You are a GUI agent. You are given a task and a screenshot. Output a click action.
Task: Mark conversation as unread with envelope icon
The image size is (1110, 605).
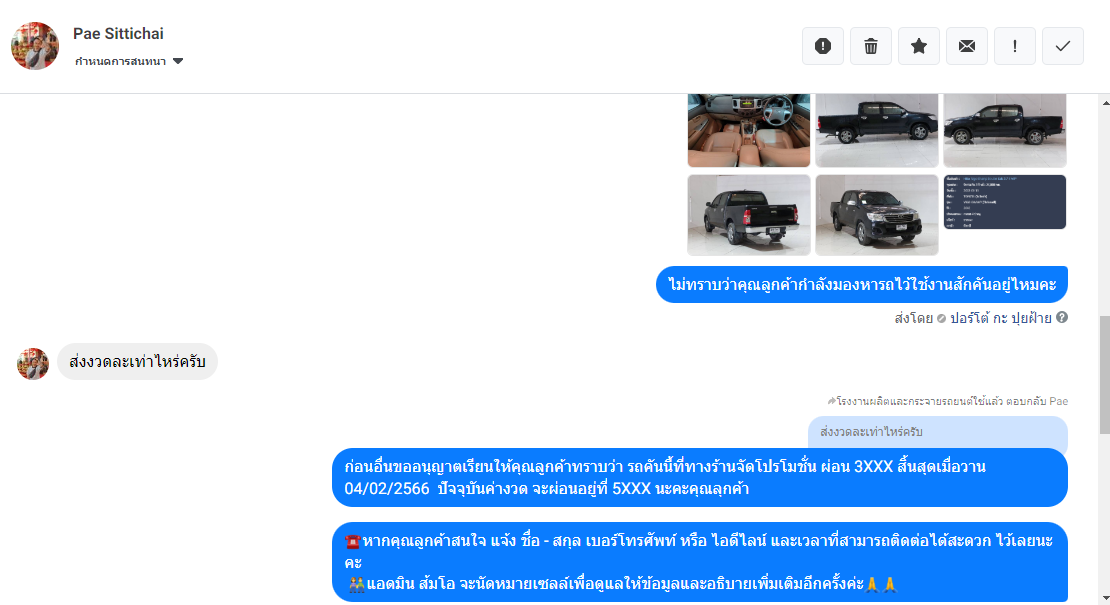pyautogui.click(x=967, y=46)
